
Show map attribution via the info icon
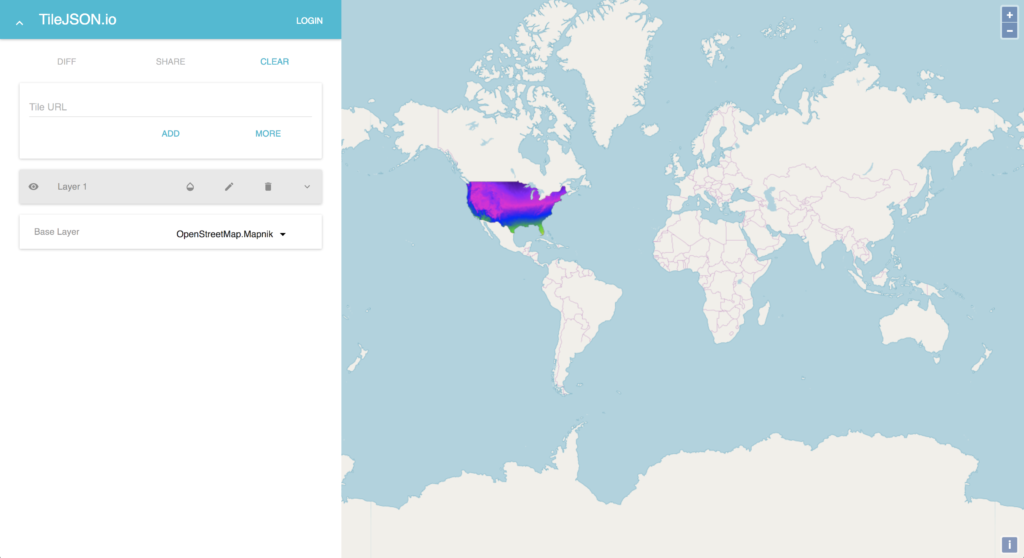(x=1009, y=544)
